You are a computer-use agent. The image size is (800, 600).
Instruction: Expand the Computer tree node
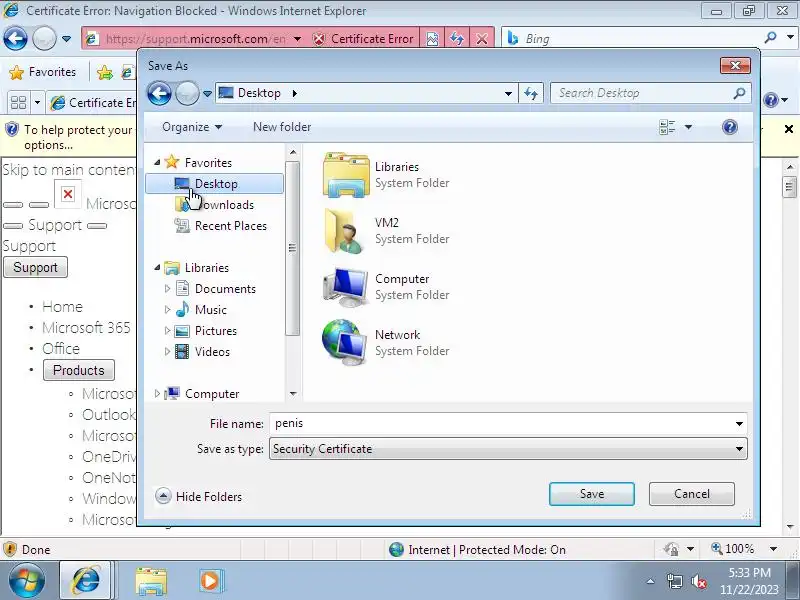tap(157, 394)
